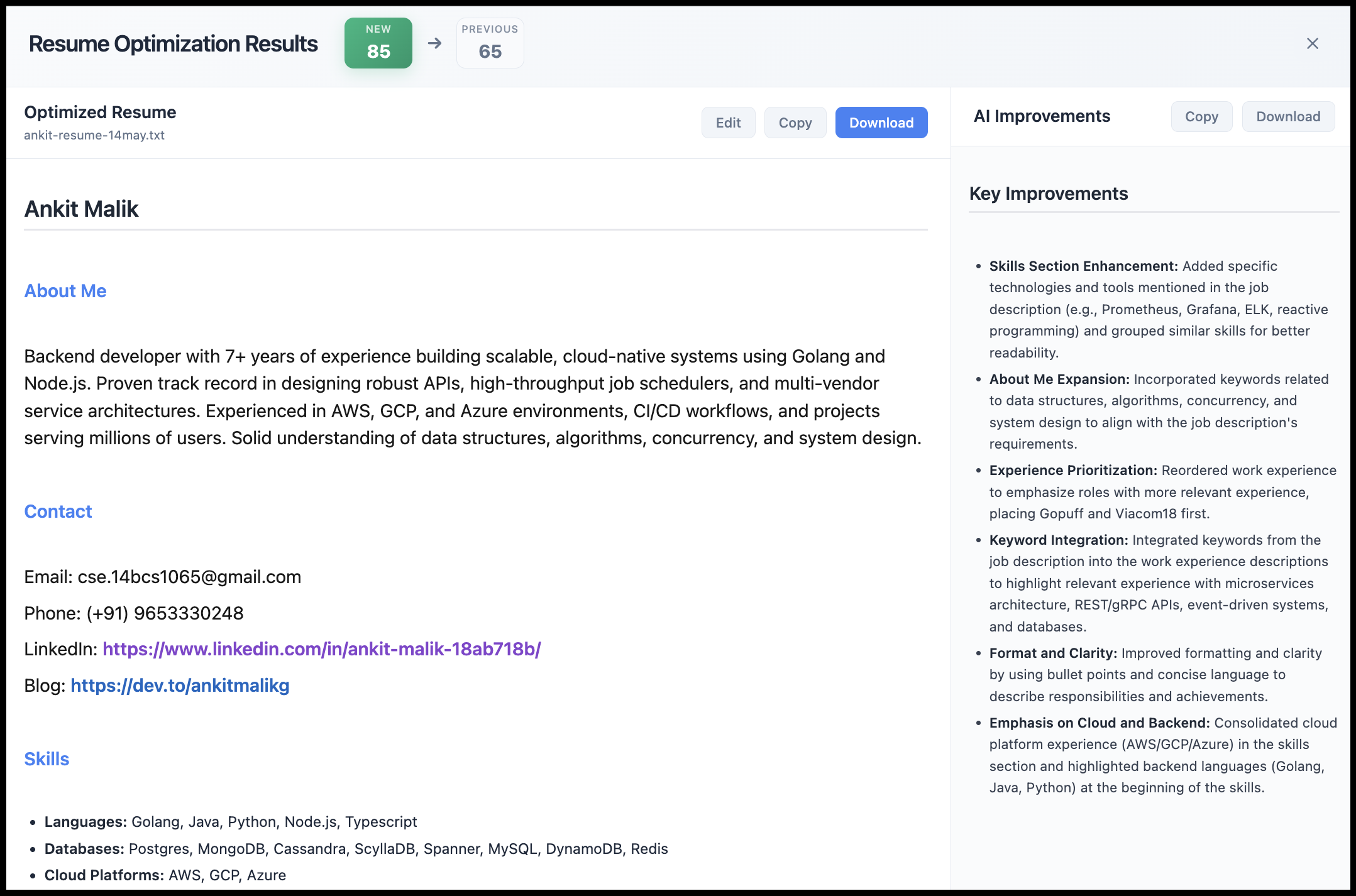Open Ankit's LinkedIn profile link

pos(322,649)
